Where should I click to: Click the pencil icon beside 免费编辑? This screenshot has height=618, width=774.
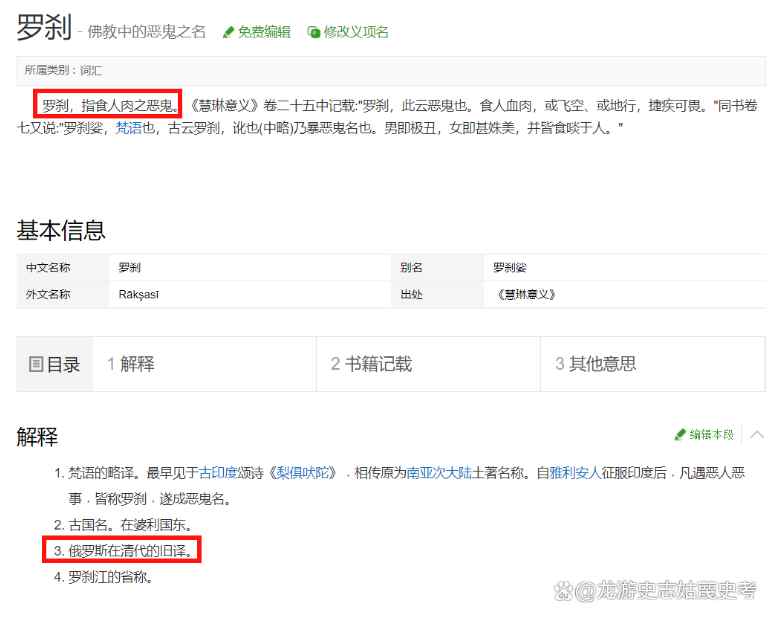tap(228, 33)
